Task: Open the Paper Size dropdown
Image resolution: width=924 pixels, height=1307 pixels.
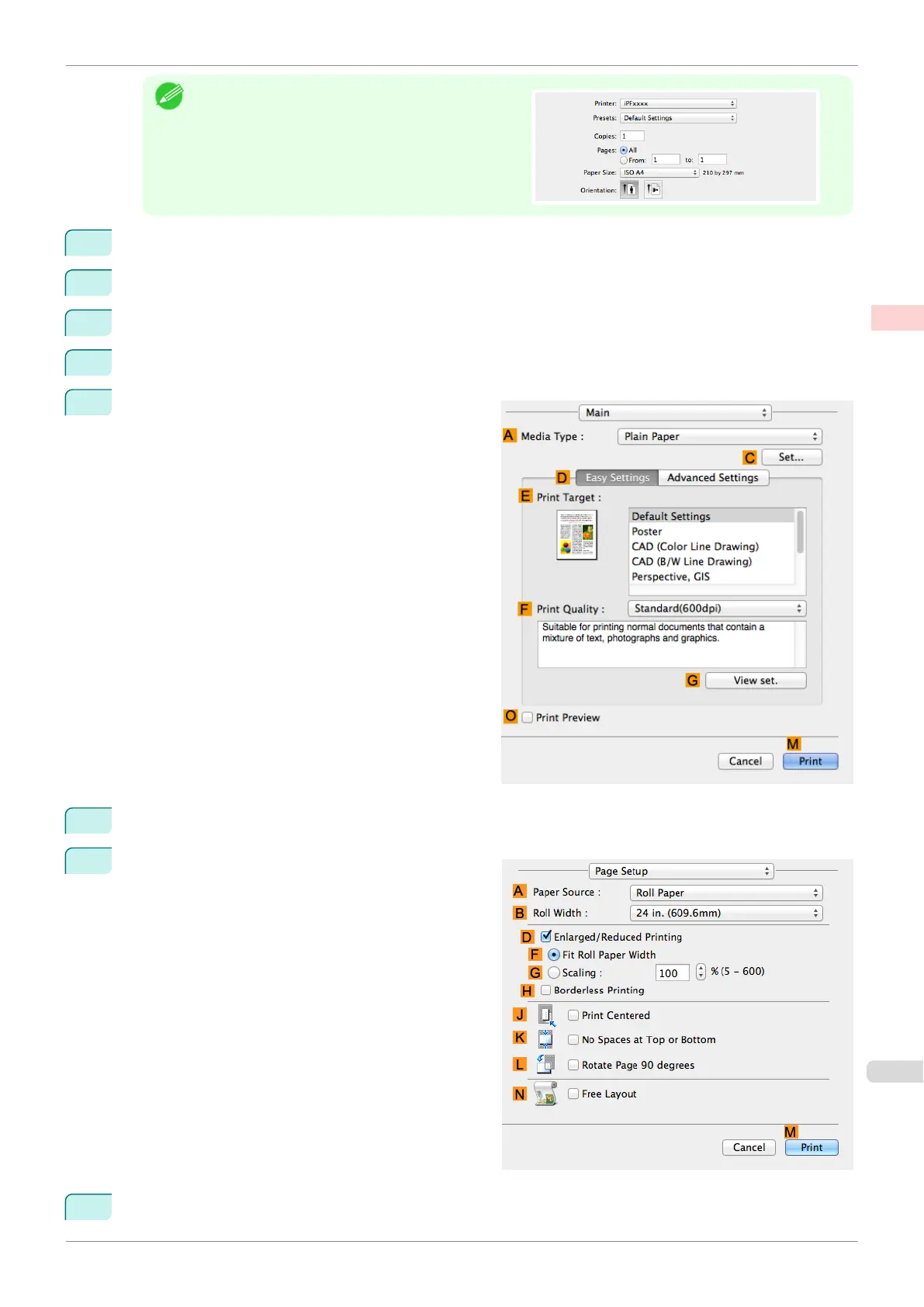Action: coord(659,172)
